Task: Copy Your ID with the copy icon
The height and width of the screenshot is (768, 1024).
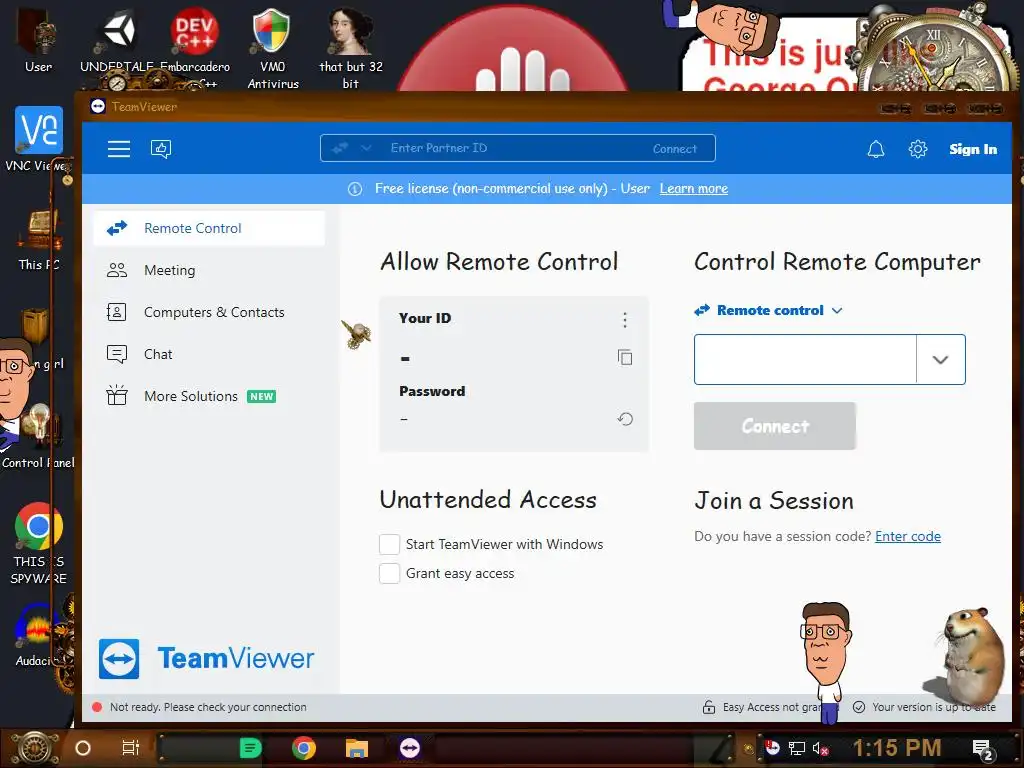Action: [x=625, y=357]
